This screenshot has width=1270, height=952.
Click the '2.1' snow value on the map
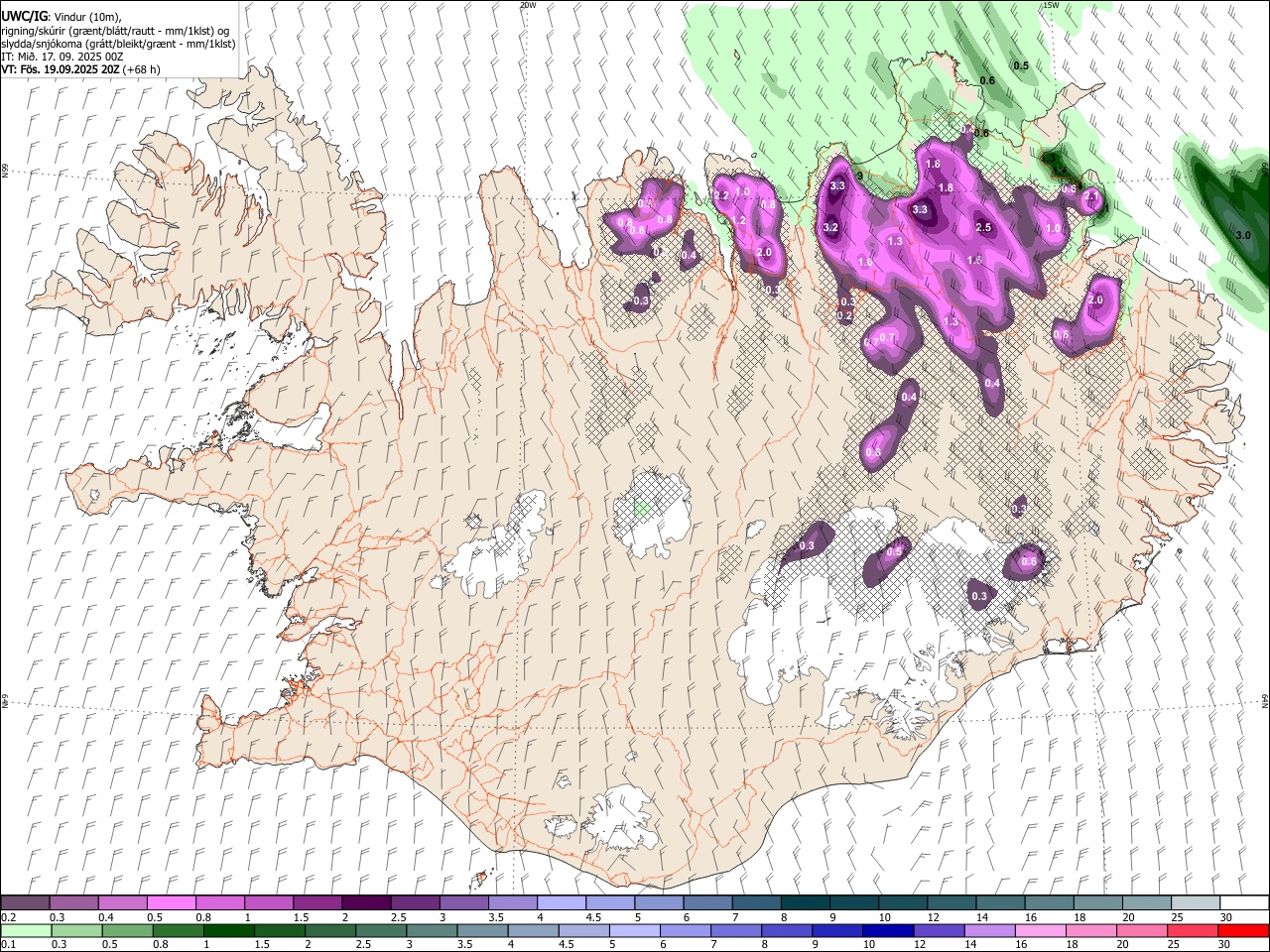(x=1092, y=197)
